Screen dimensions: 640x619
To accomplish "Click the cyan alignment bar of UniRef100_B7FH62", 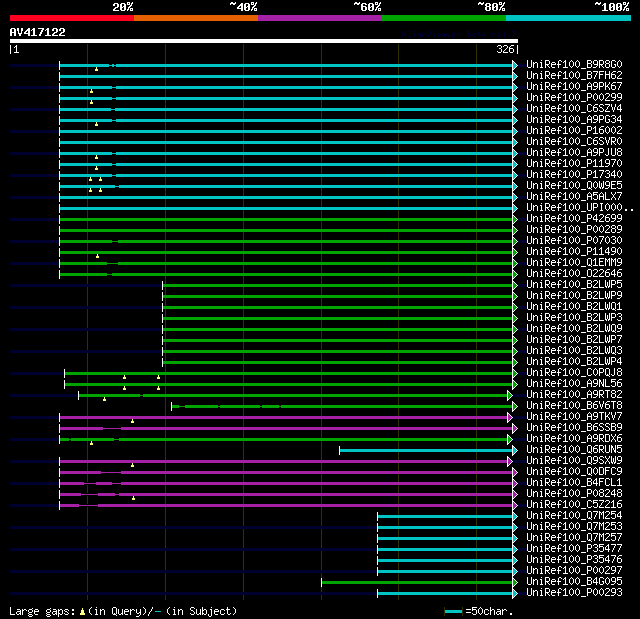I will click(286, 76).
